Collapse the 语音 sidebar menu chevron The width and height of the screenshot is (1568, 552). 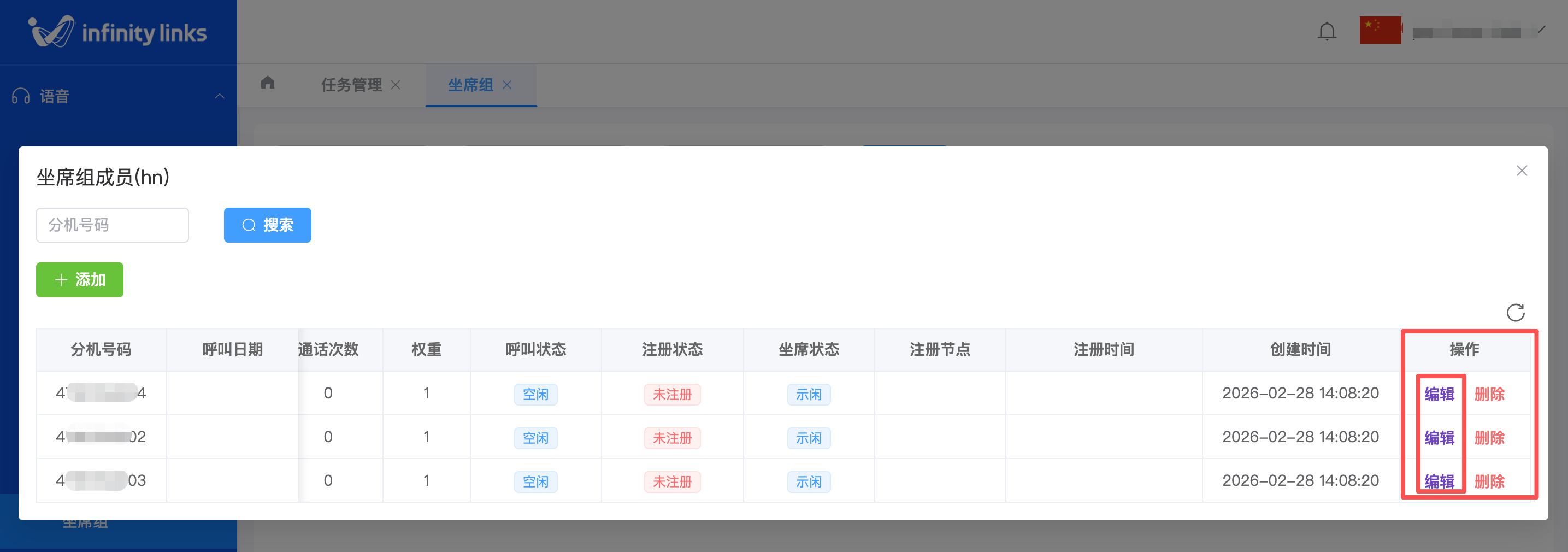pyautogui.click(x=220, y=96)
